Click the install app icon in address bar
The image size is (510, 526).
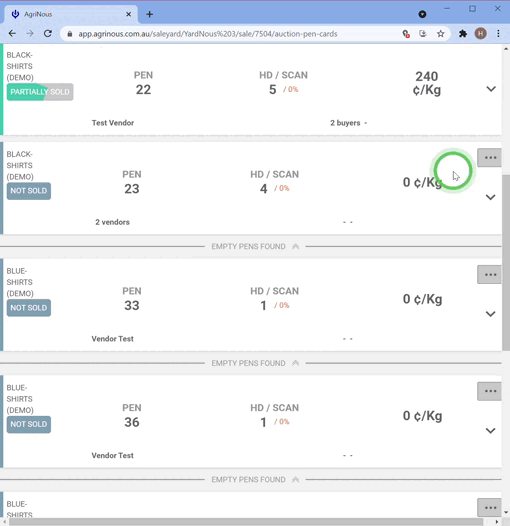point(423,34)
